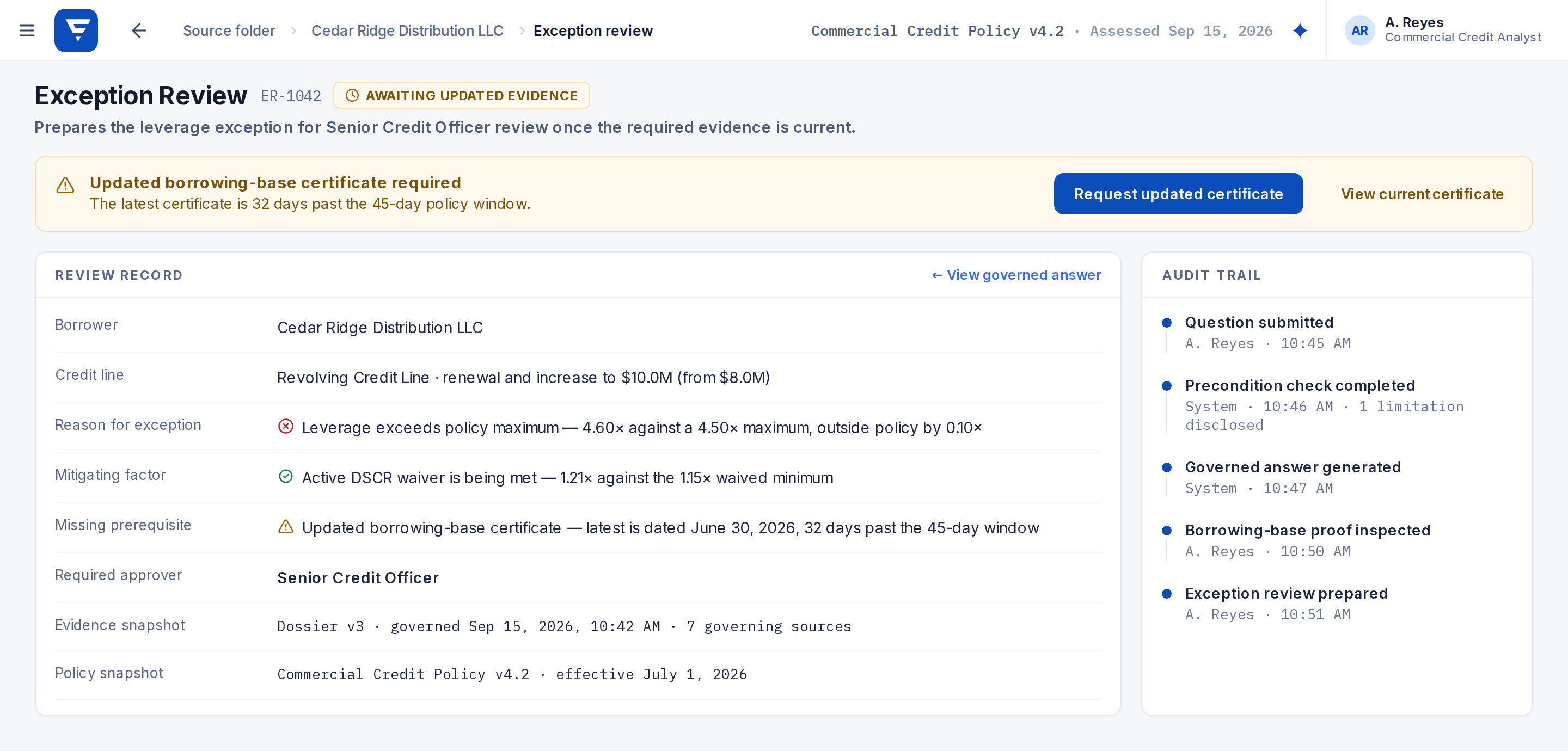Click the blue app logo
Image resolution: width=1568 pixels, height=751 pixels.
point(76,30)
